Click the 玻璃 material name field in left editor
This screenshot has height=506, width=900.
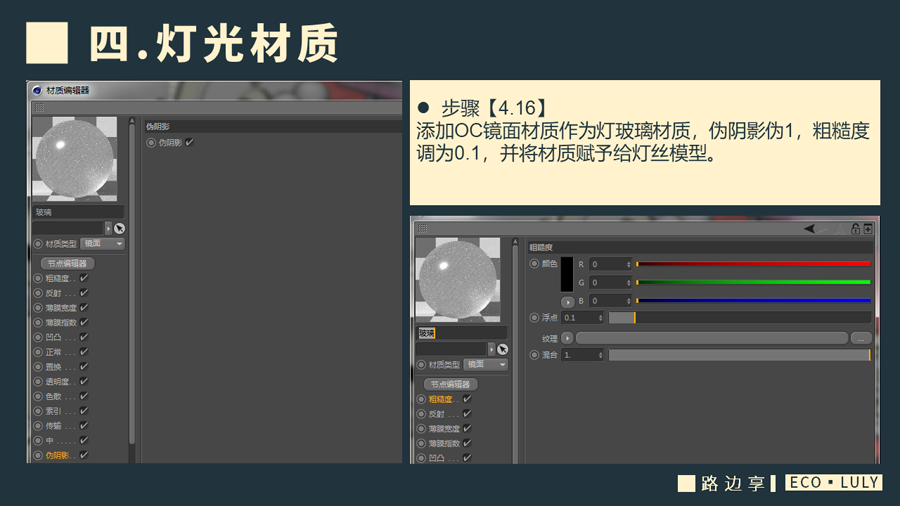[78, 212]
